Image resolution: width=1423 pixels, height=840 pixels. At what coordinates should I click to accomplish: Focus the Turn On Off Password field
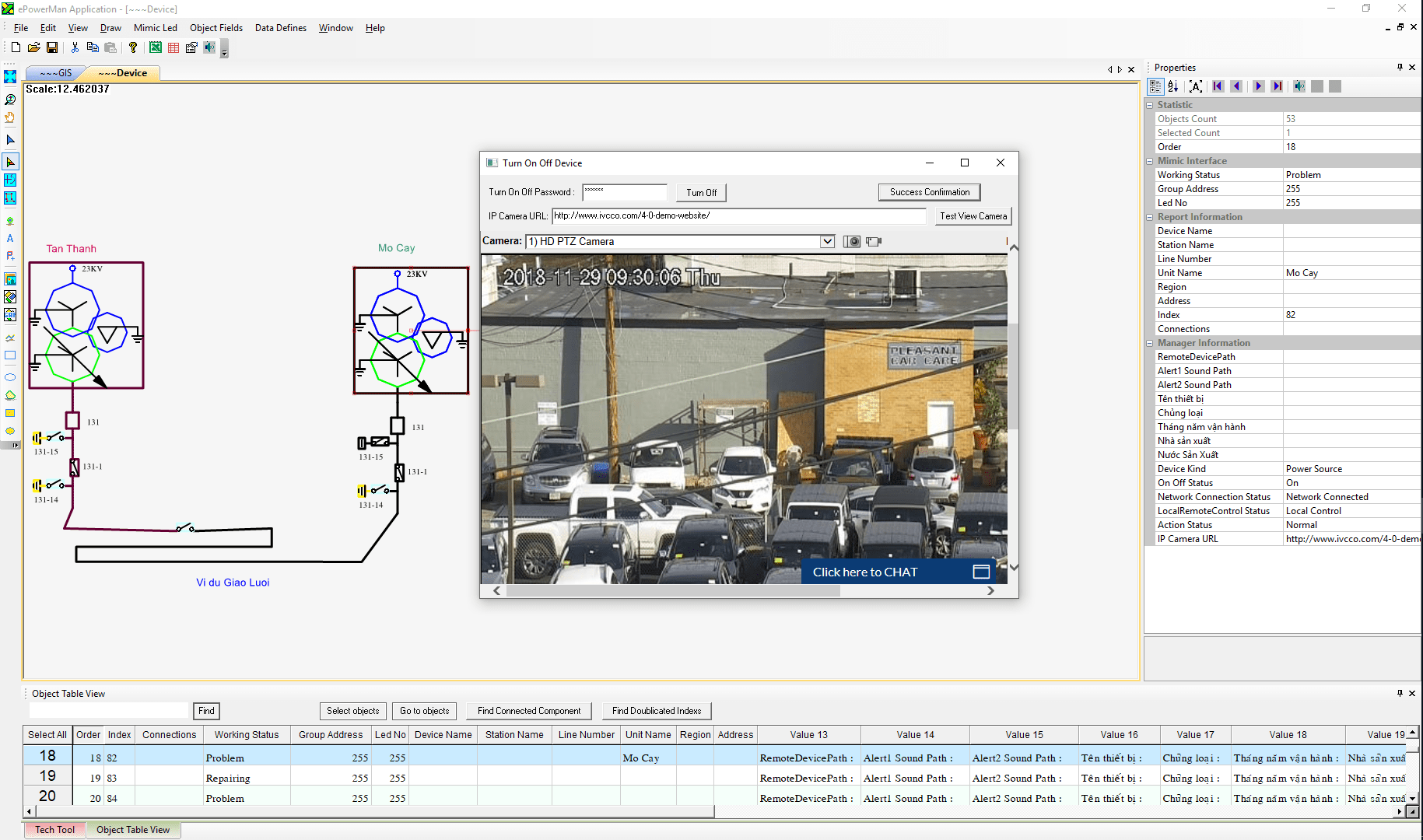[x=625, y=192]
